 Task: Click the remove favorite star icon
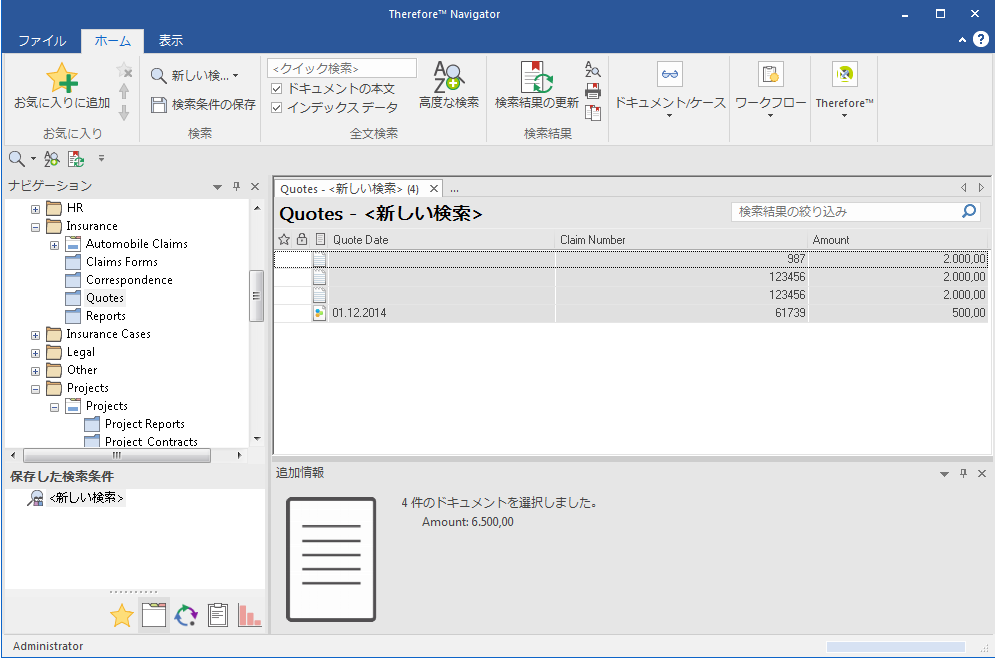(x=124, y=70)
